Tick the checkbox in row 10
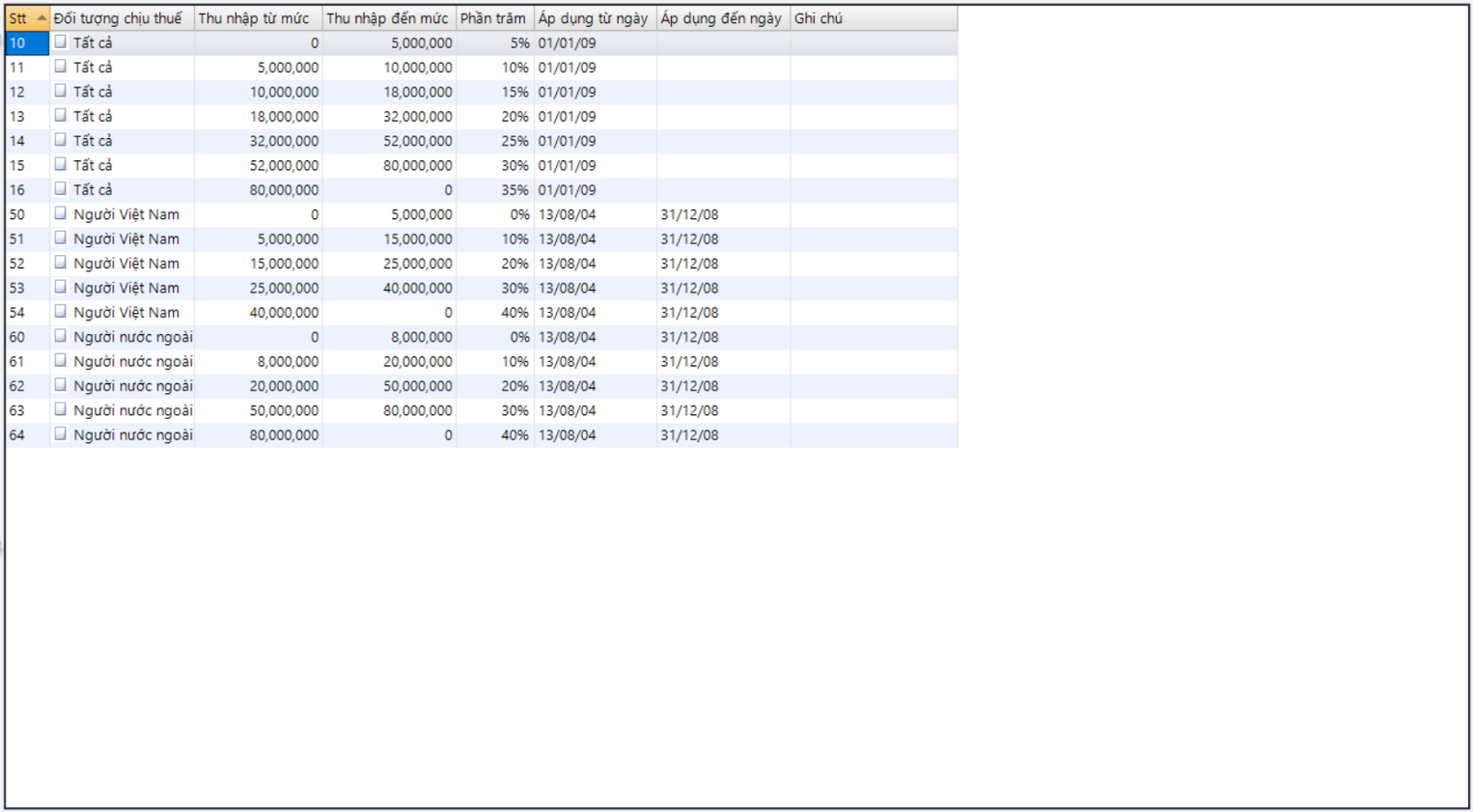Screen dimensions: 1473x812 (61, 42)
